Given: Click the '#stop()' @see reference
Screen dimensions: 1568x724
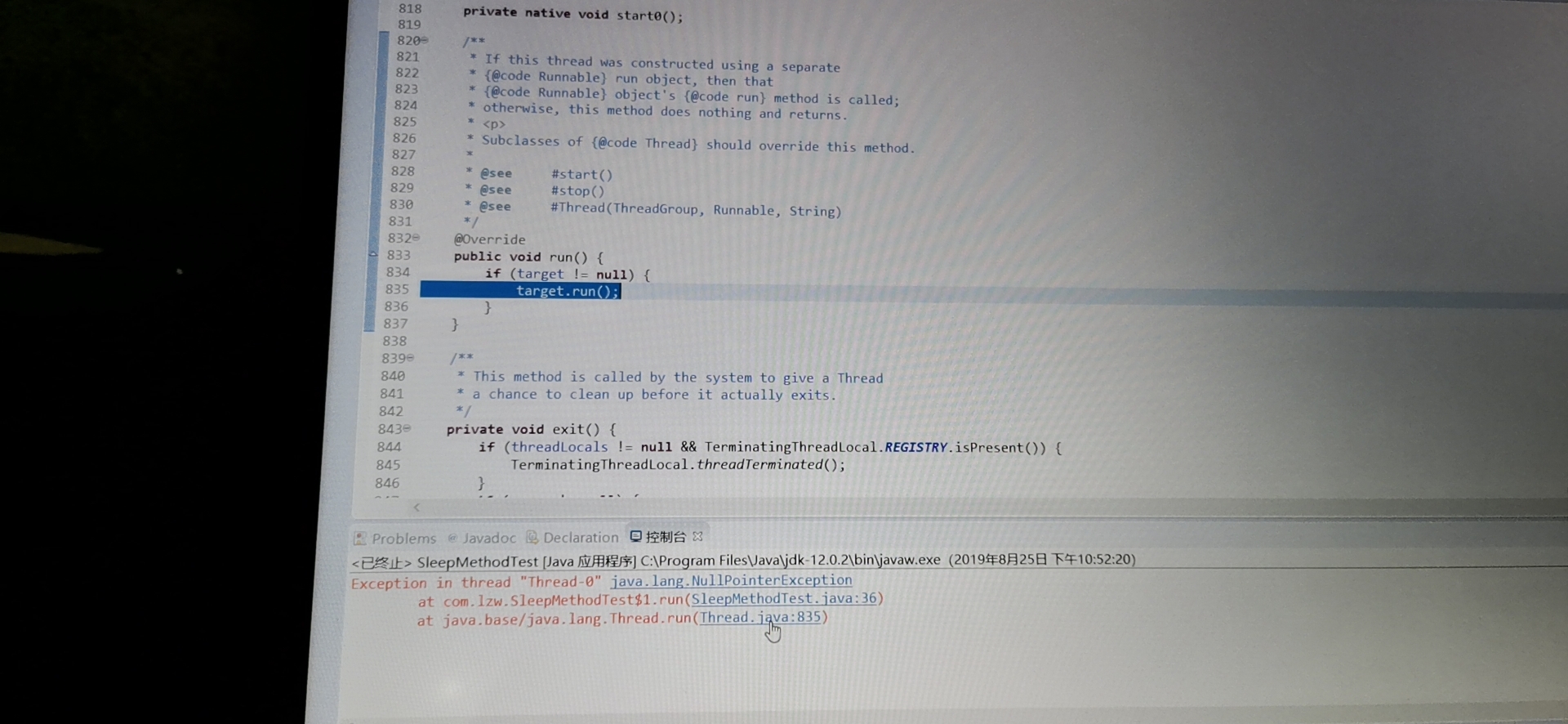Looking at the screenshot, I should pyautogui.click(x=577, y=190).
